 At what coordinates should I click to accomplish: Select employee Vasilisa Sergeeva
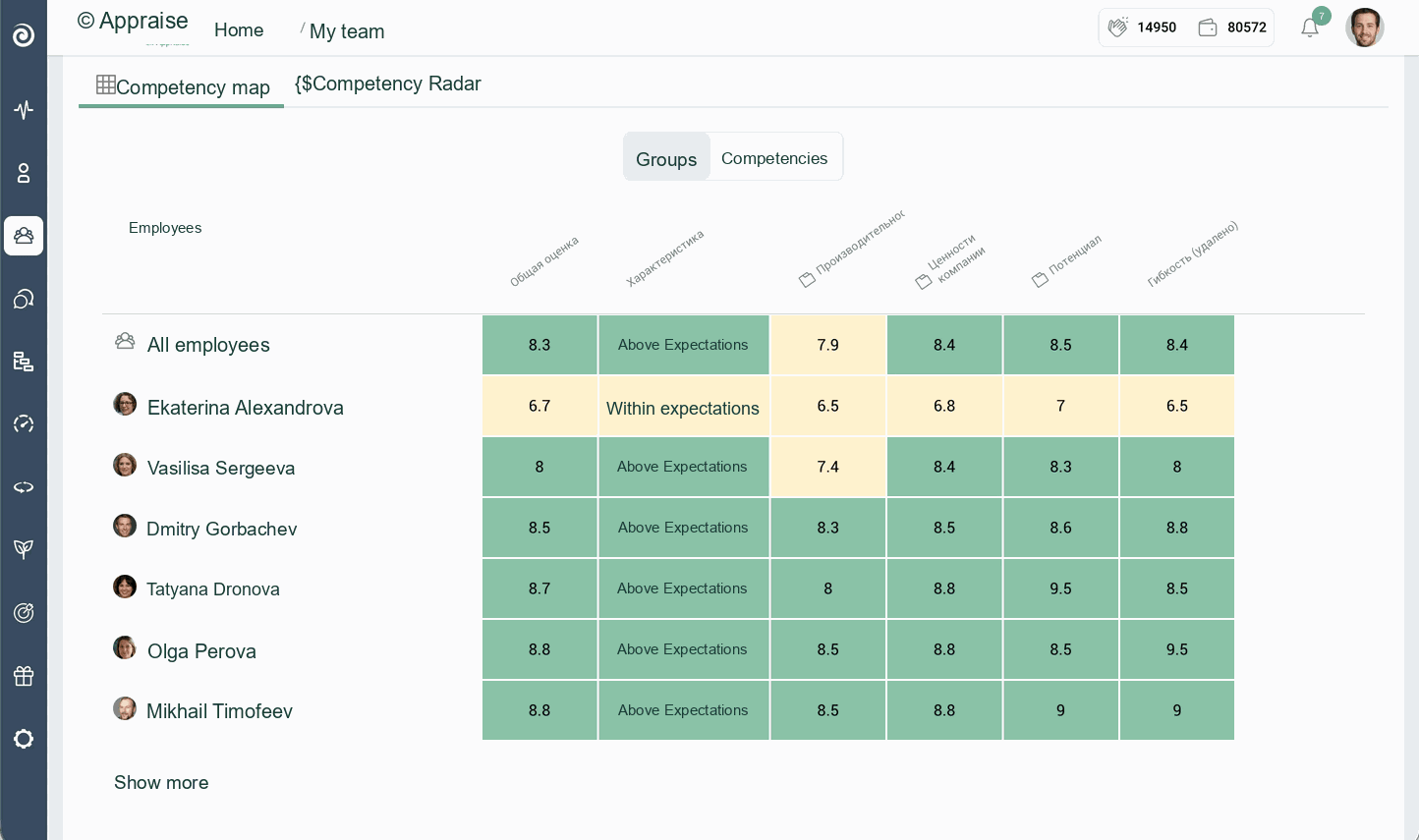(x=221, y=468)
